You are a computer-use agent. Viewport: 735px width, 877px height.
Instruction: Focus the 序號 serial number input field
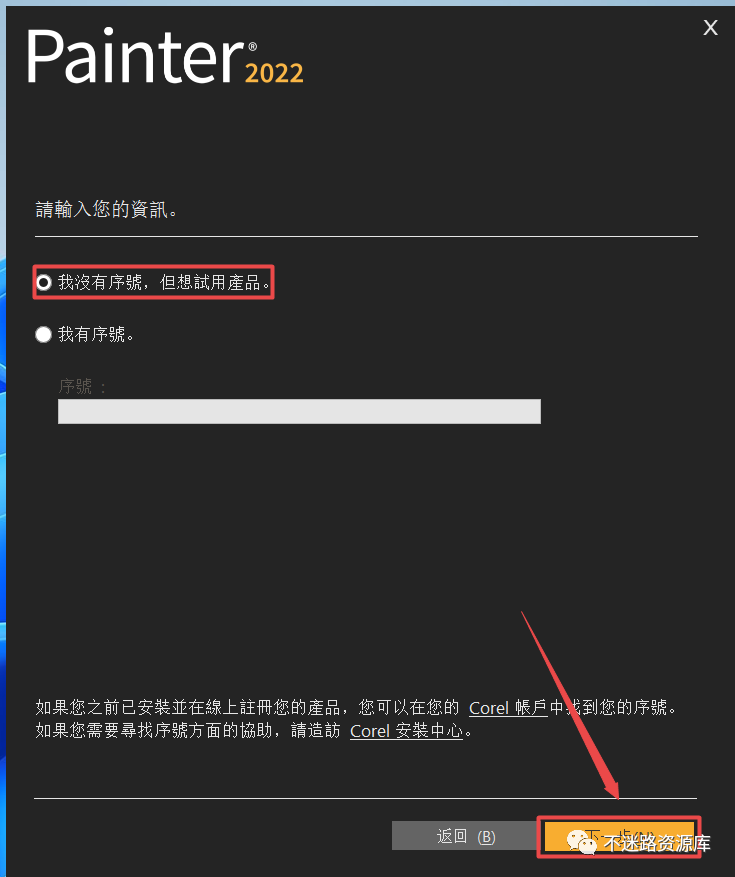299,411
